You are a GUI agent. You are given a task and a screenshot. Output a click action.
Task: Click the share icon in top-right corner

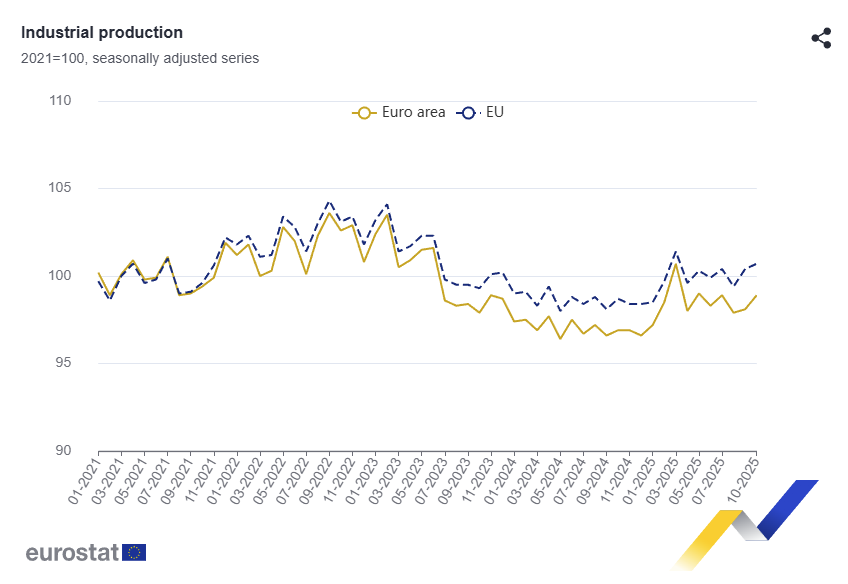tap(821, 39)
